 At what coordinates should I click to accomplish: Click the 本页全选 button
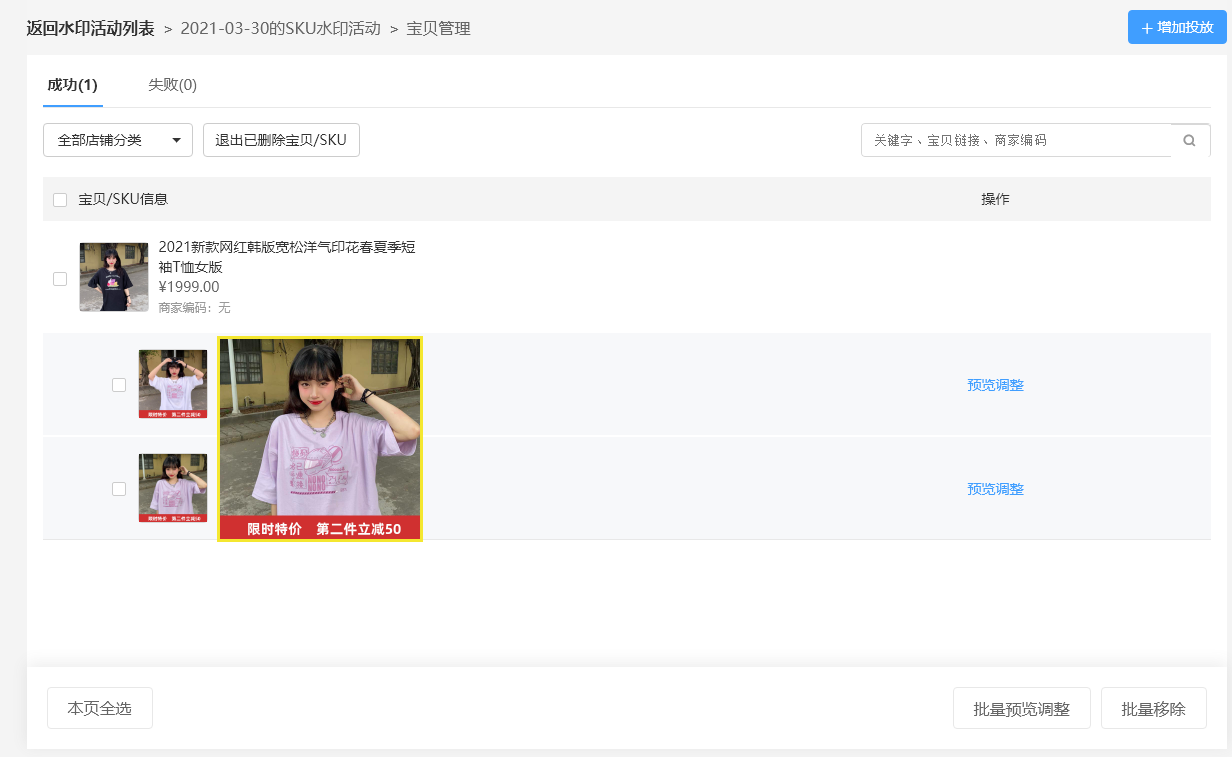coord(100,708)
